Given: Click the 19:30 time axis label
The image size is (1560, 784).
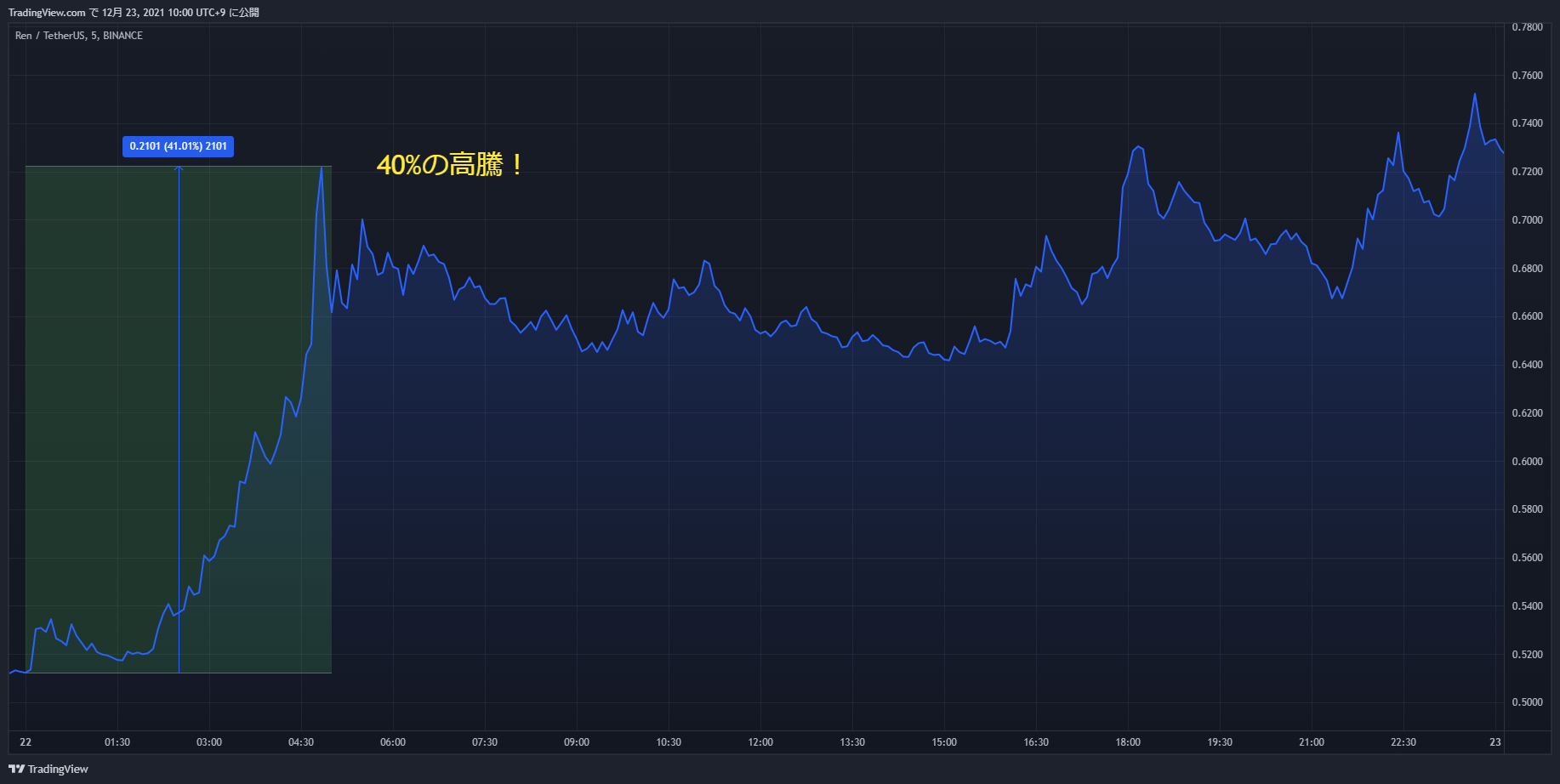Looking at the screenshot, I should click(1220, 742).
